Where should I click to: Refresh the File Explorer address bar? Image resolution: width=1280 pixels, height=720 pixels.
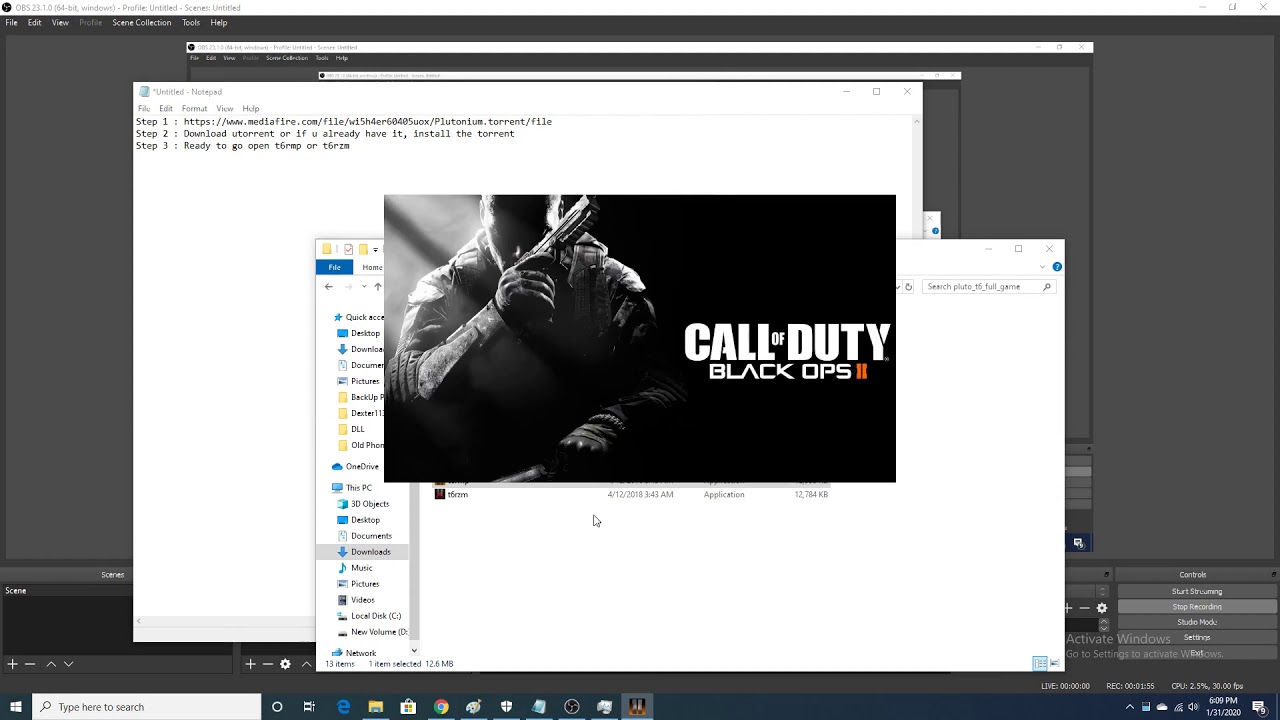click(908, 286)
